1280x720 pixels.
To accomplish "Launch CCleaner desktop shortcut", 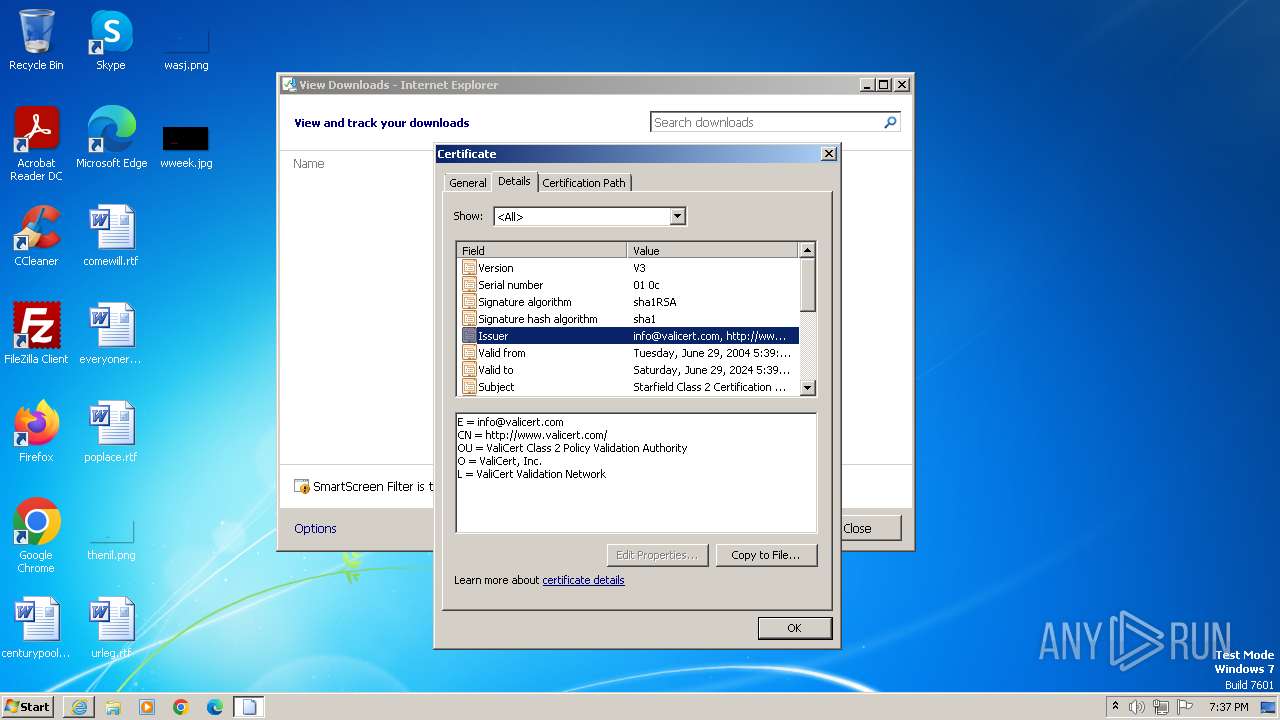I will tap(36, 236).
